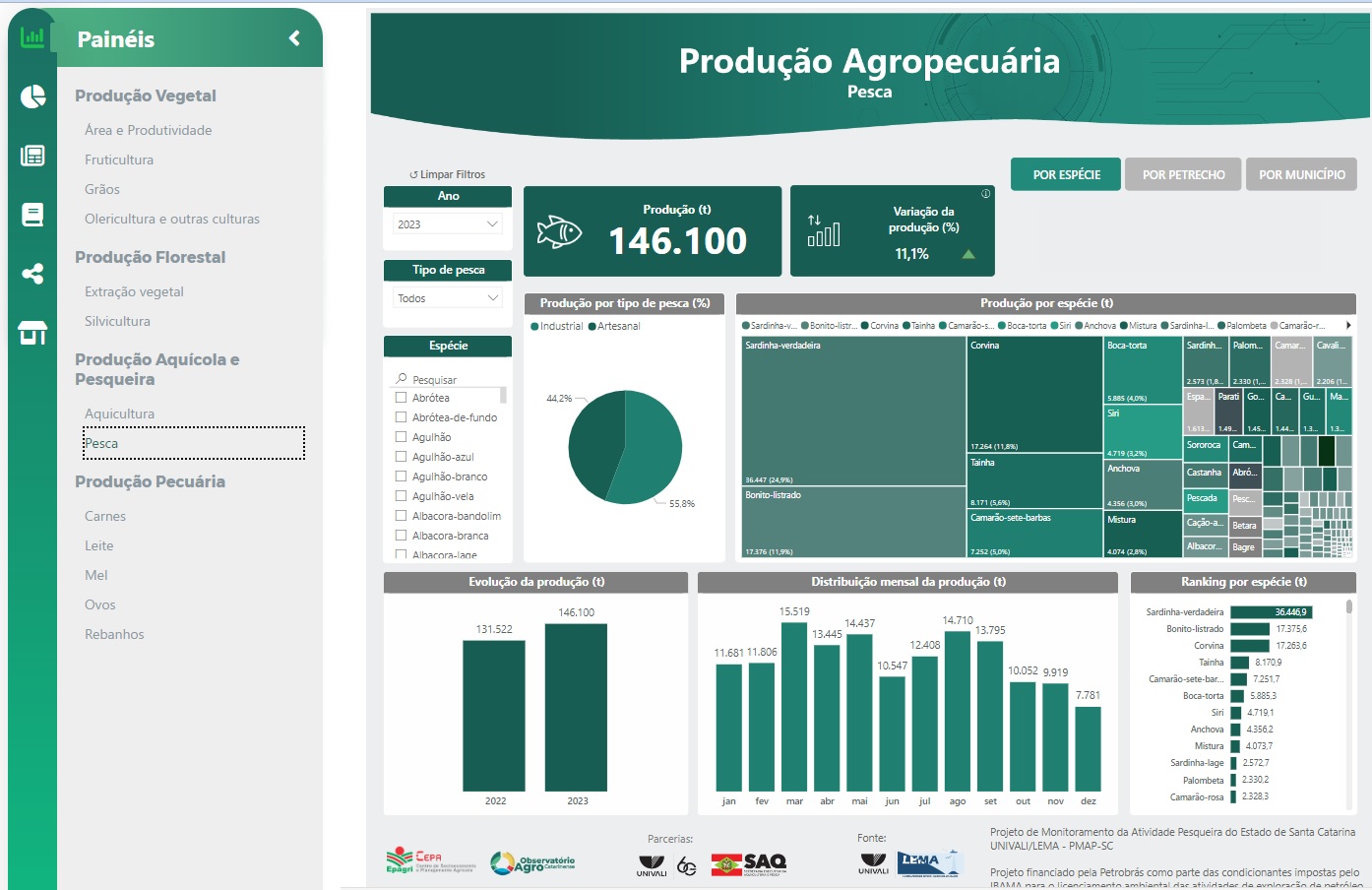Switch to POR PETRECHO view

(1183, 174)
